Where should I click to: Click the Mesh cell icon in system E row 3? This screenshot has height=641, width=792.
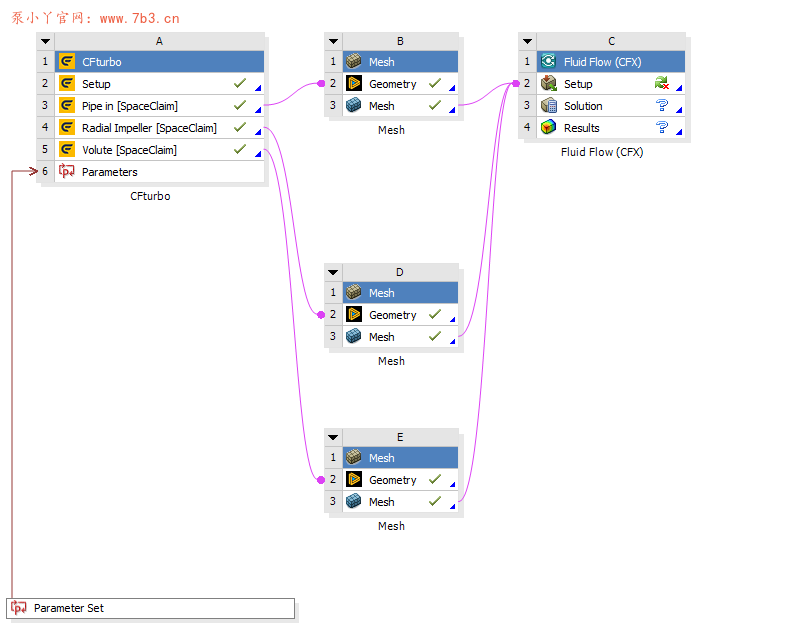(x=354, y=502)
